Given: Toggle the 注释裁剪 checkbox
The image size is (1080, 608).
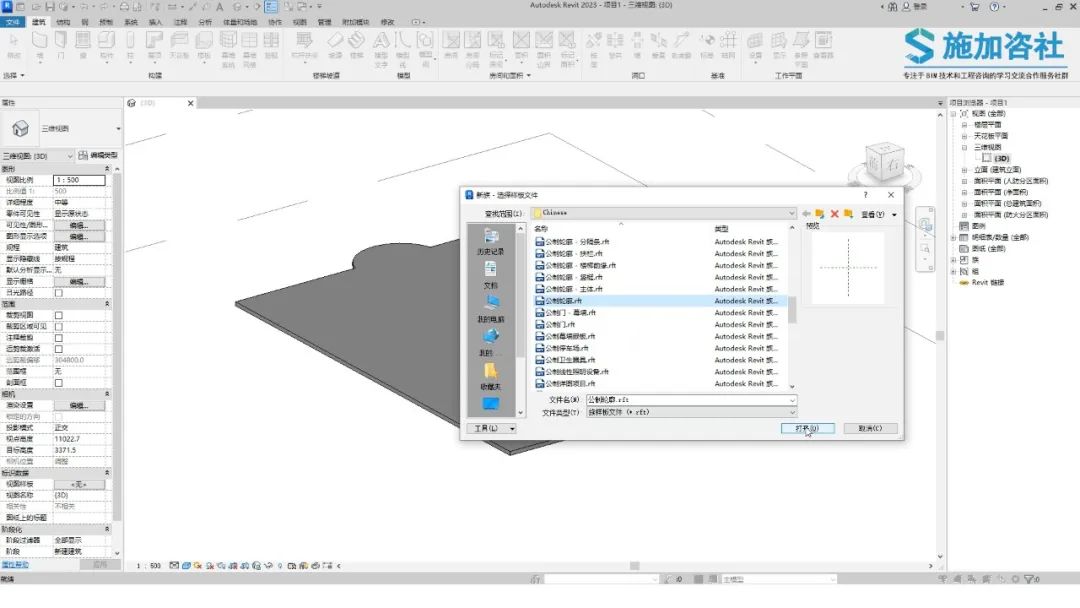Looking at the screenshot, I should [x=59, y=338].
